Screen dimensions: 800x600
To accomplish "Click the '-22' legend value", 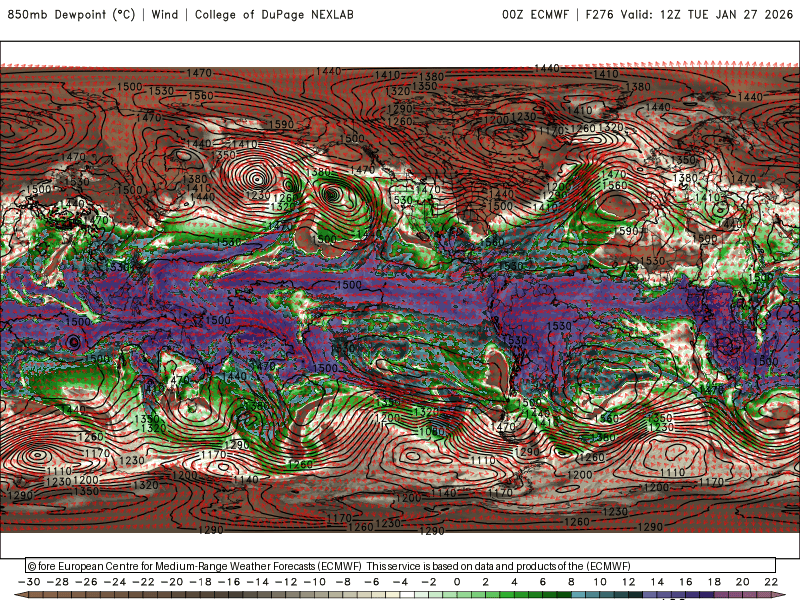I will tap(143, 582).
